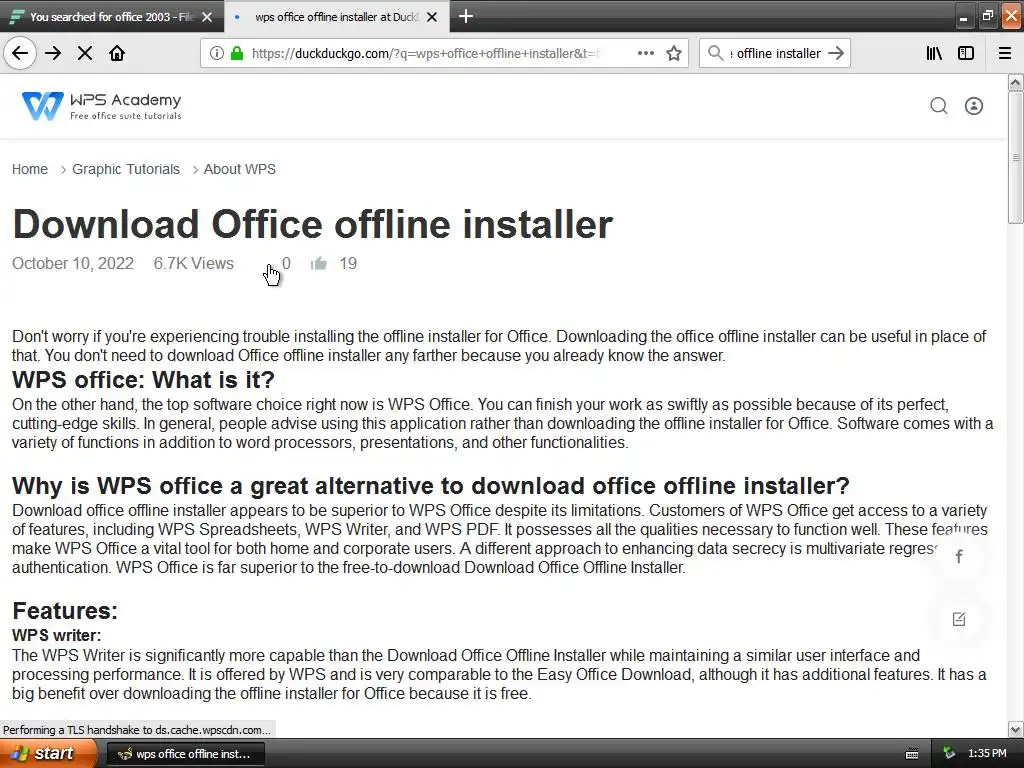Click the 'Why is WPS office a great alternative' heading

click(430, 486)
